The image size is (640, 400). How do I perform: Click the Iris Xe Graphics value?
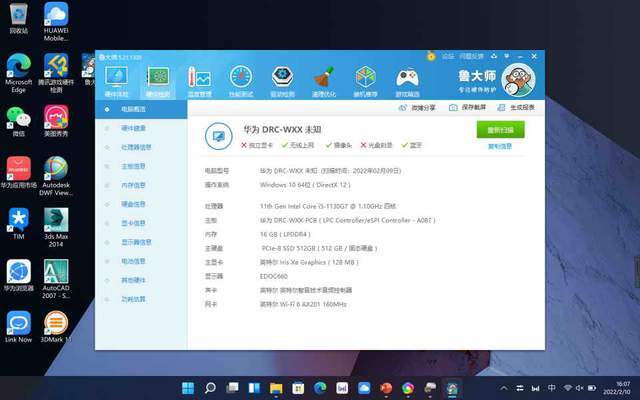point(309,262)
